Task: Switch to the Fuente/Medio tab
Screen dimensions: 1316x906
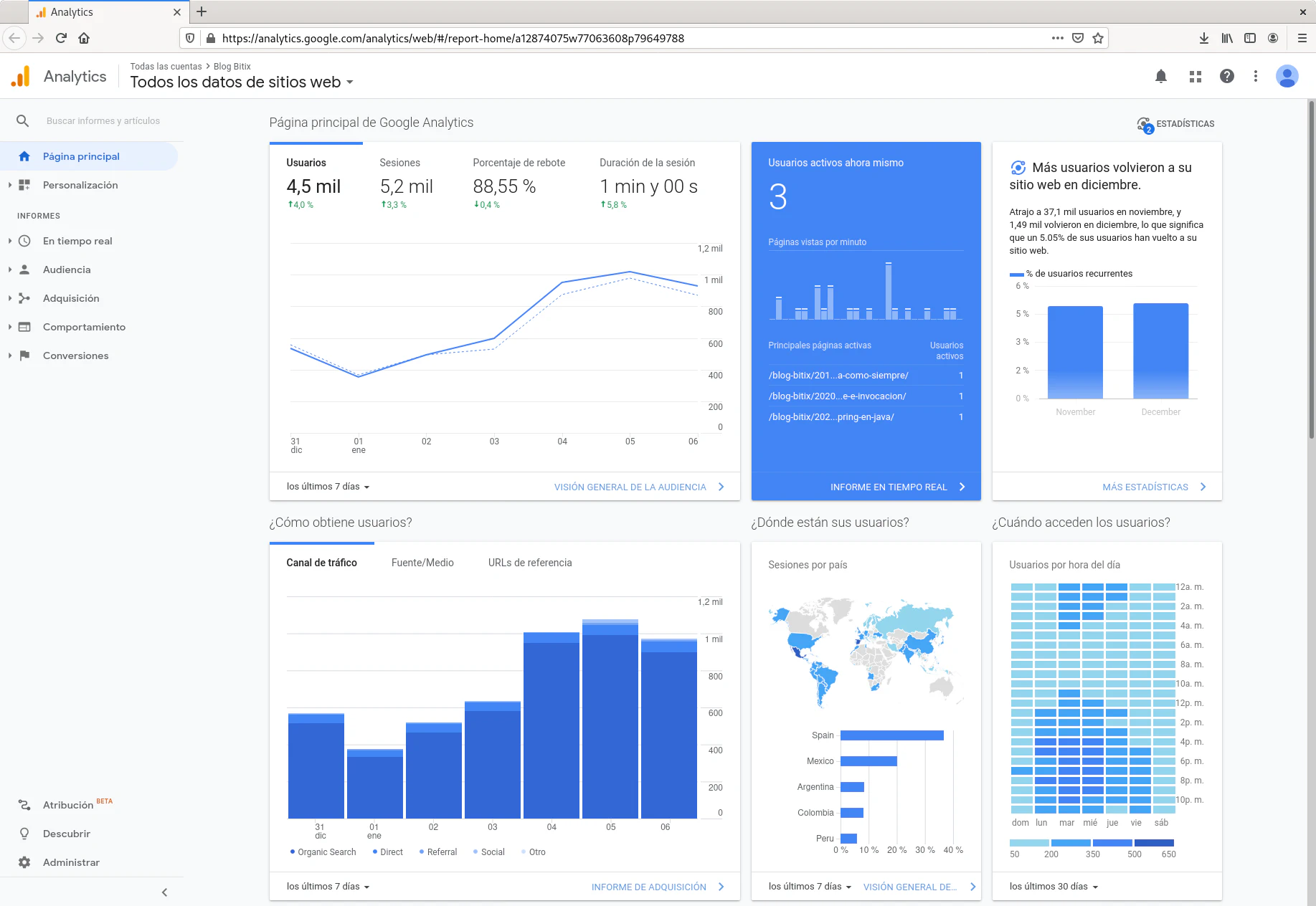Action: tap(422, 563)
